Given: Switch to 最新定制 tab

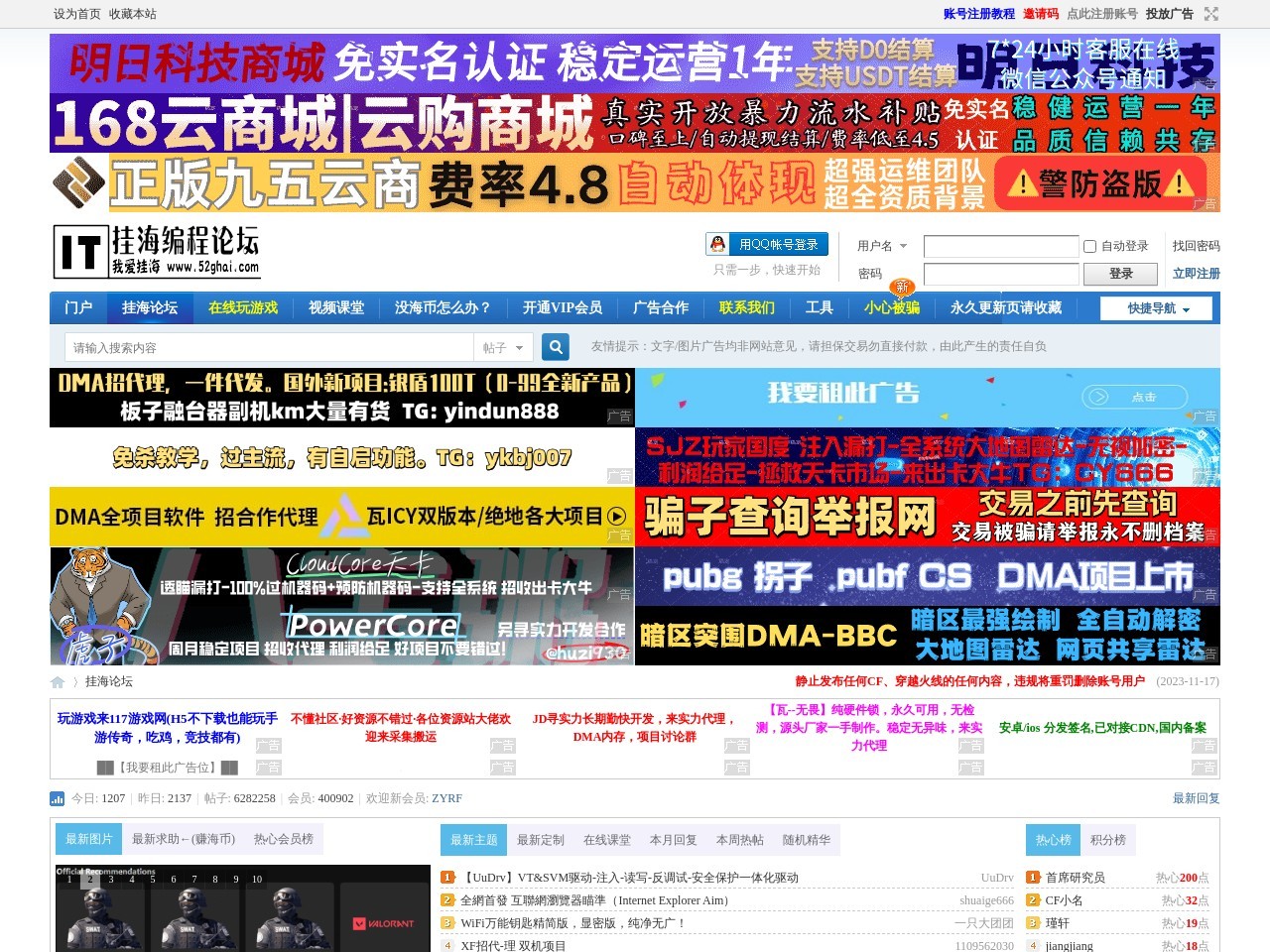Looking at the screenshot, I should pyautogui.click(x=541, y=840).
